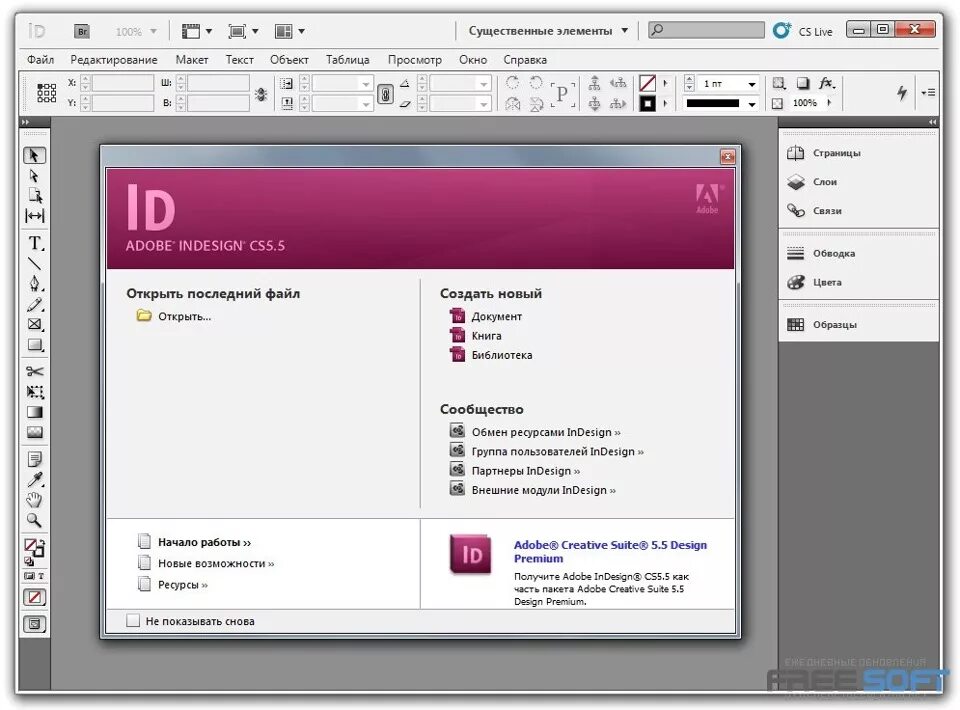Expand Существенные элементы workspace switcher
960x710 pixels.
click(x=548, y=31)
